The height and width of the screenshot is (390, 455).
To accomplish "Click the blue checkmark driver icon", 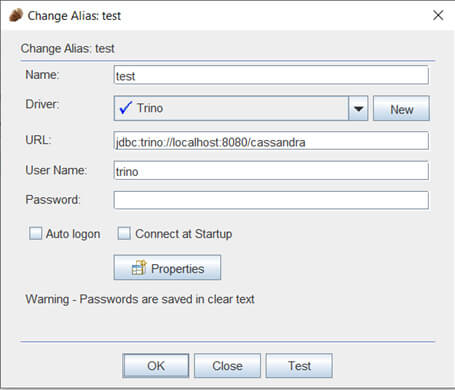I will pyautogui.click(x=126, y=108).
